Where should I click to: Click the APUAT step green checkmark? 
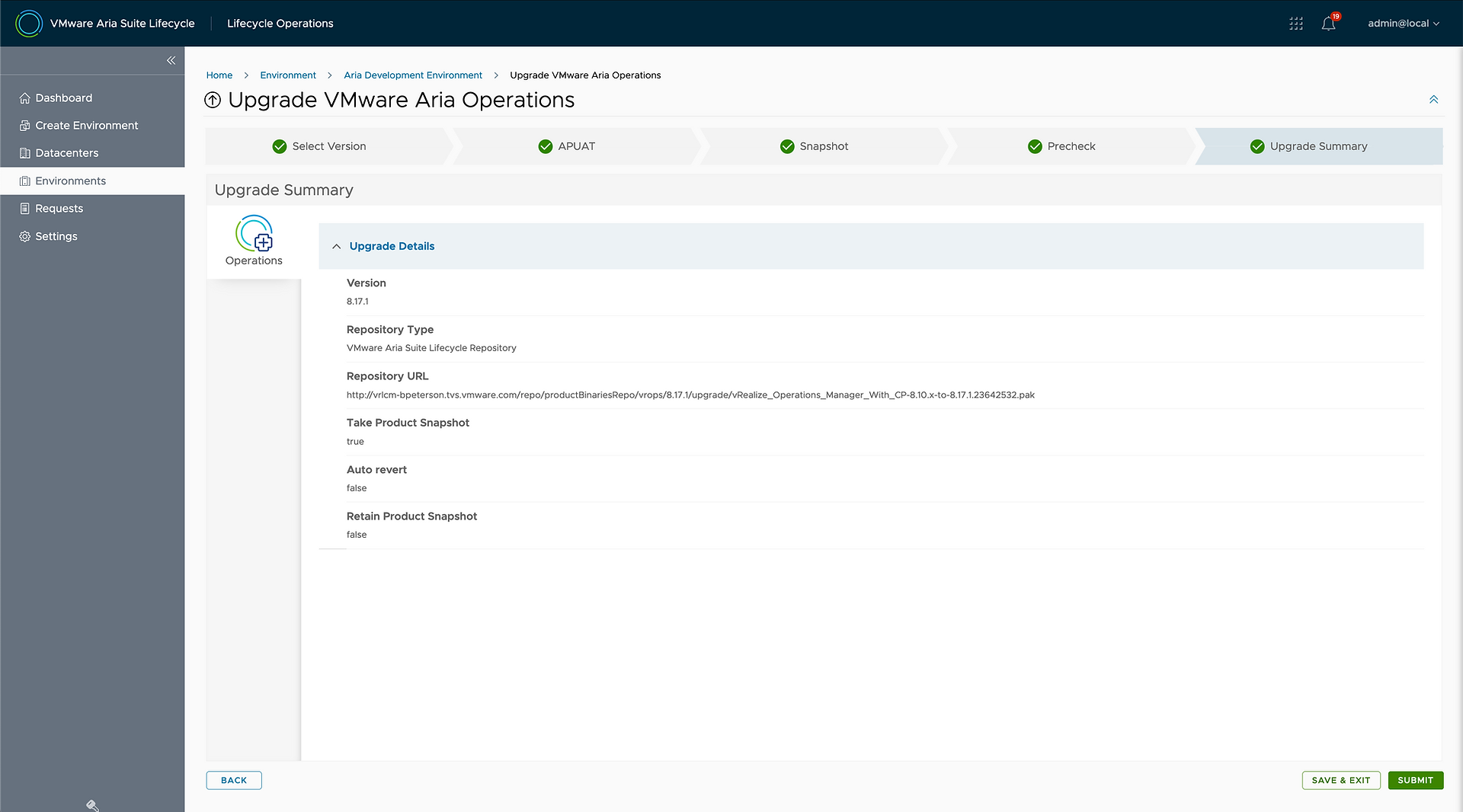click(546, 146)
